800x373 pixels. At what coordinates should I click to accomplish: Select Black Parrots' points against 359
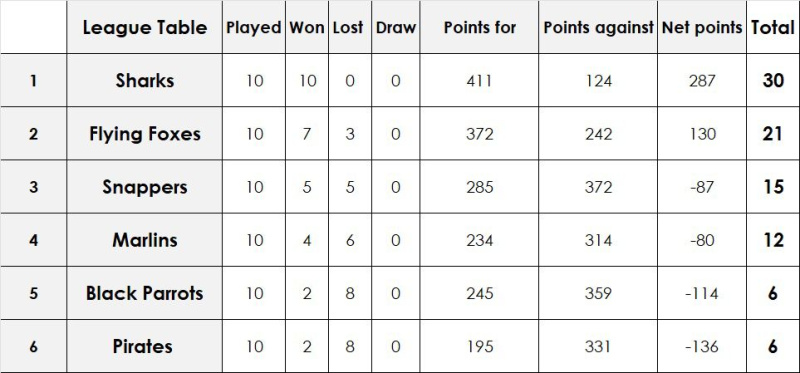(598, 293)
